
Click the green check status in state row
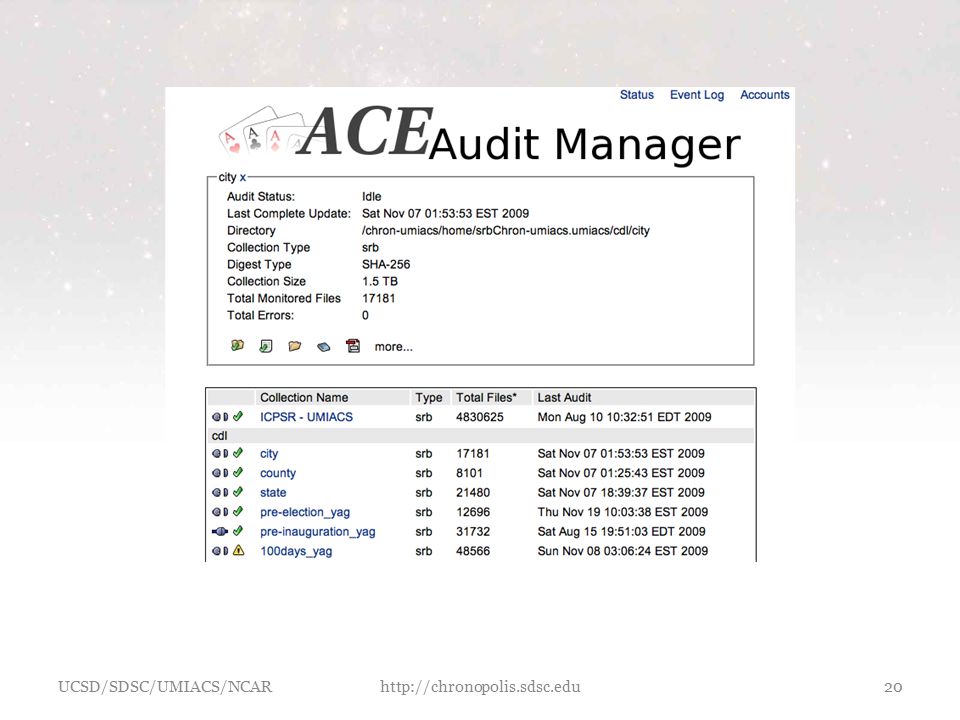click(x=238, y=492)
